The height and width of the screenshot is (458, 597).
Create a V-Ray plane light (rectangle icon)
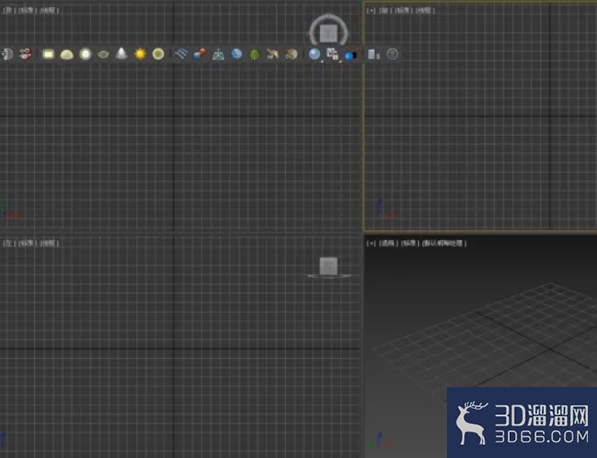[x=48, y=54]
